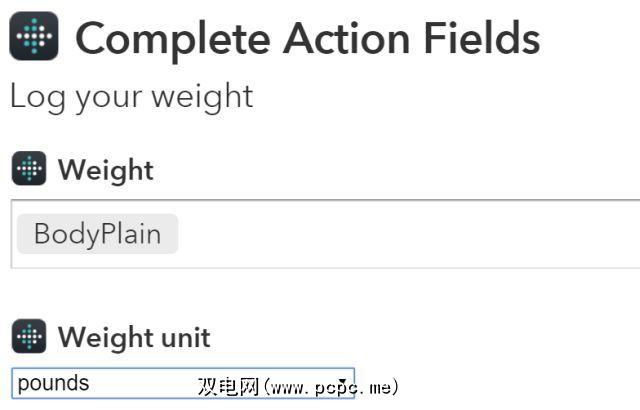Click the 'Weight' field label text

105,170
